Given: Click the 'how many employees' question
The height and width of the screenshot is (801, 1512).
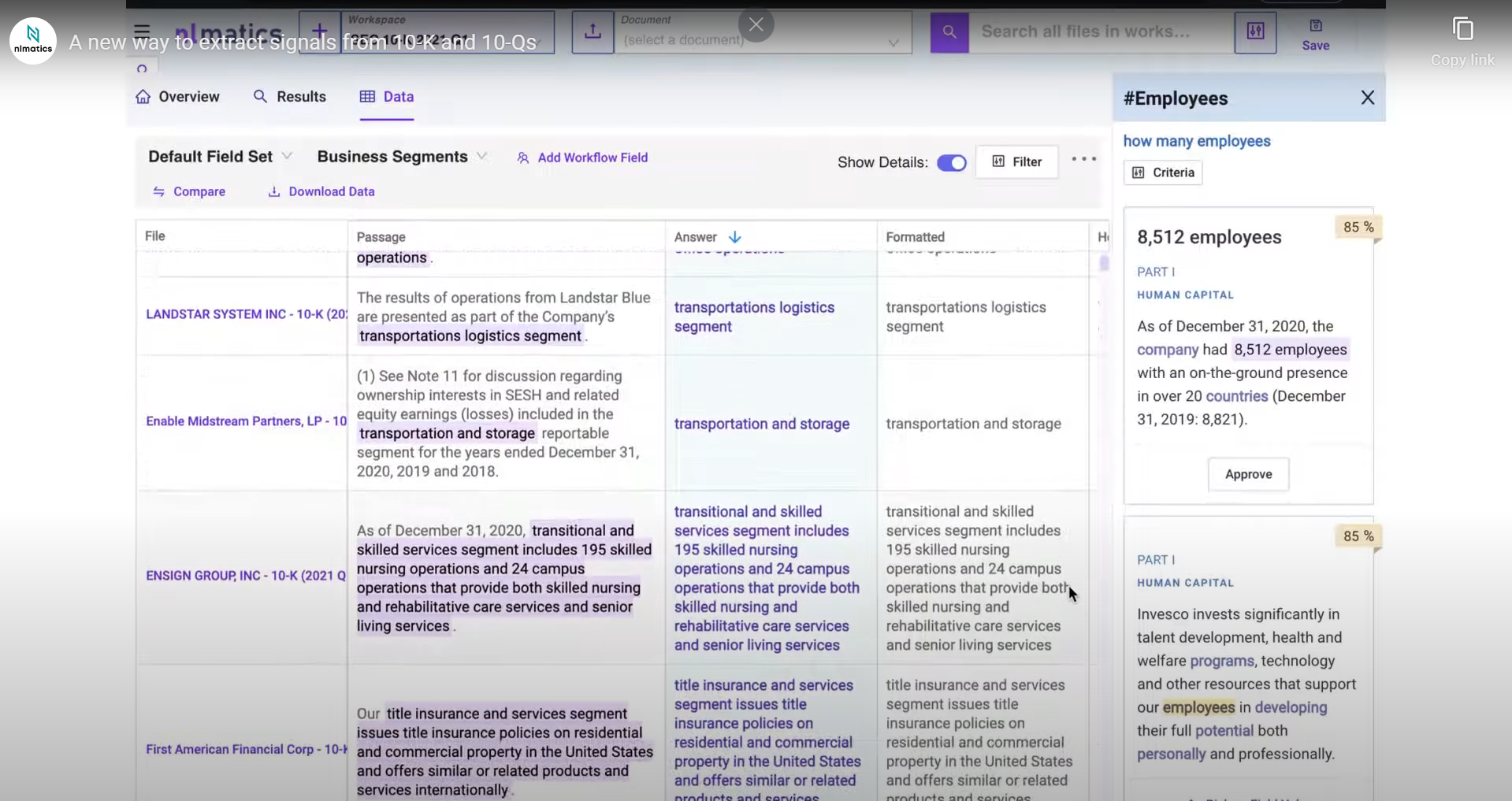Looking at the screenshot, I should tap(1197, 141).
